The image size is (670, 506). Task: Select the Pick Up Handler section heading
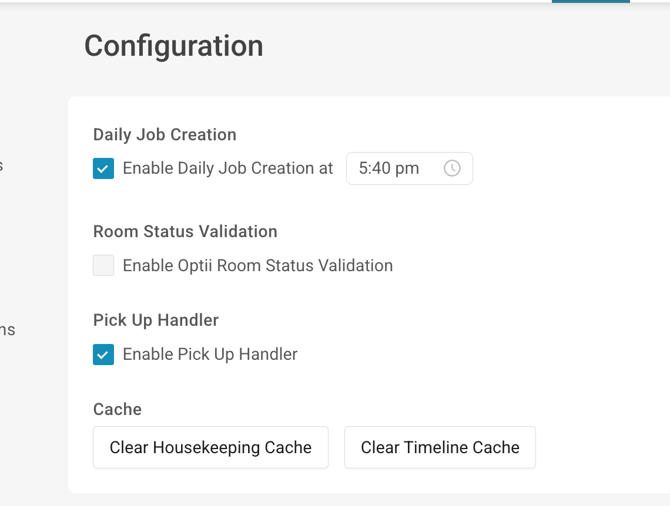(156, 320)
